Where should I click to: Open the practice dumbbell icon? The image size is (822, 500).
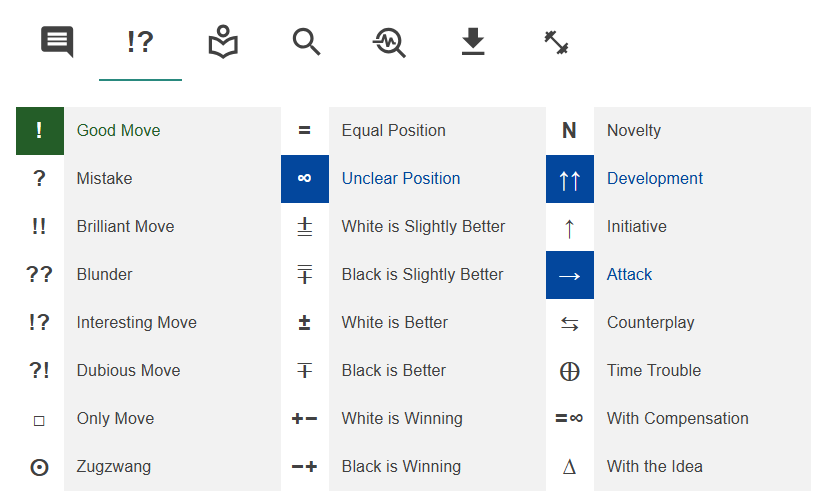pos(556,42)
